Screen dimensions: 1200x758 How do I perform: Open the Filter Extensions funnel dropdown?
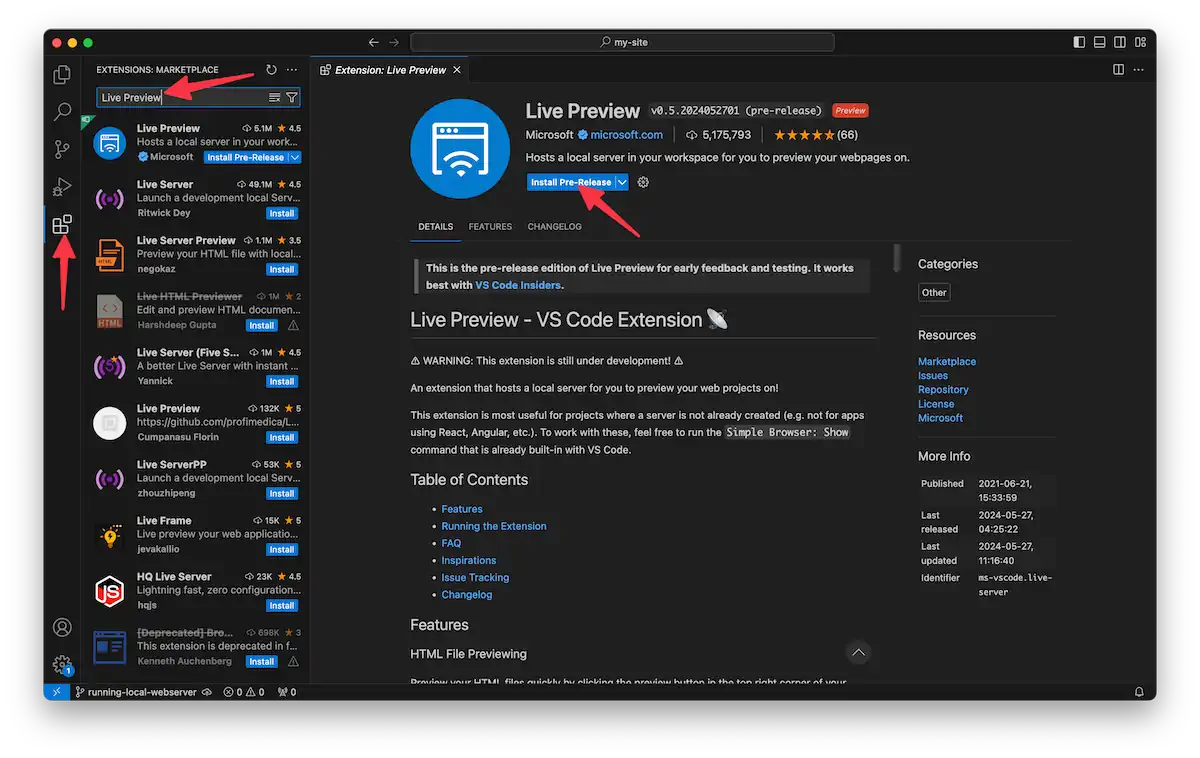(x=292, y=97)
